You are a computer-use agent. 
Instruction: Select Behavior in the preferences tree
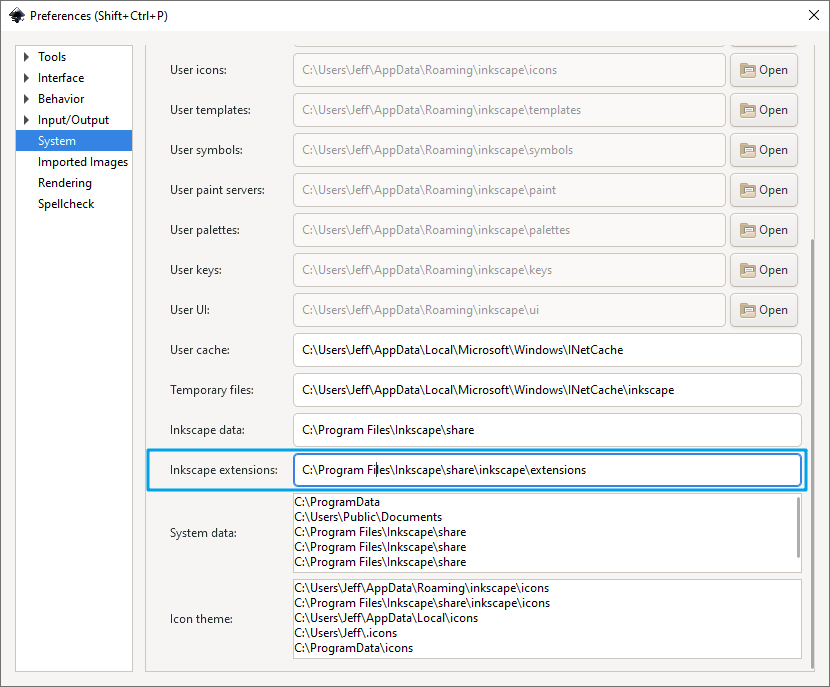[x=61, y=99]
